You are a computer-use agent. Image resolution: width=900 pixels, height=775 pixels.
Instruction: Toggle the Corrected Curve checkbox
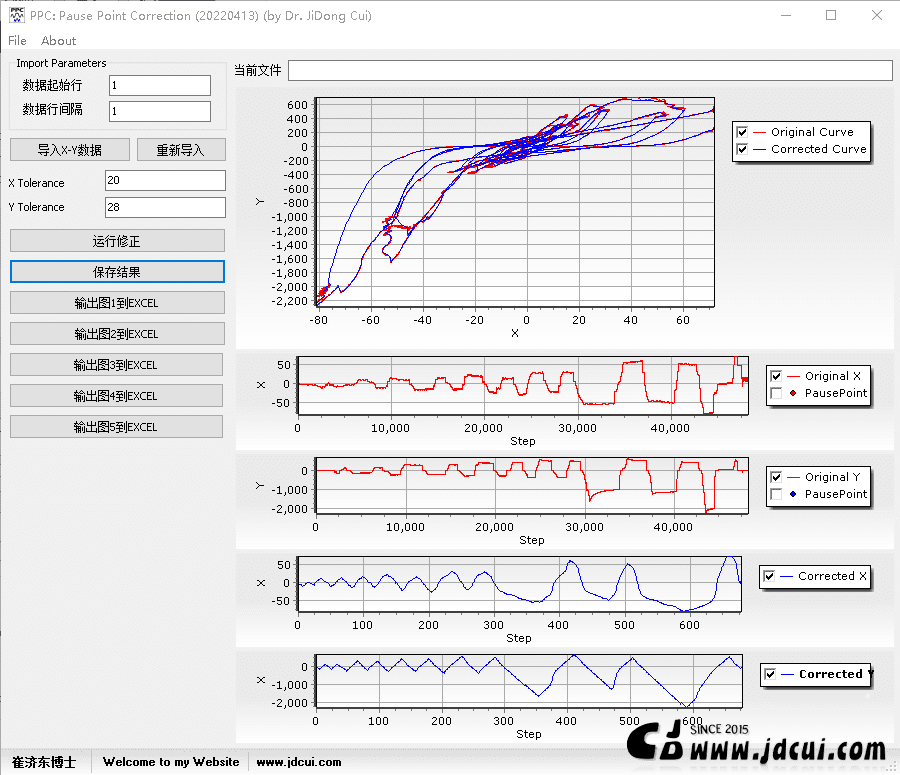[742, 149]
